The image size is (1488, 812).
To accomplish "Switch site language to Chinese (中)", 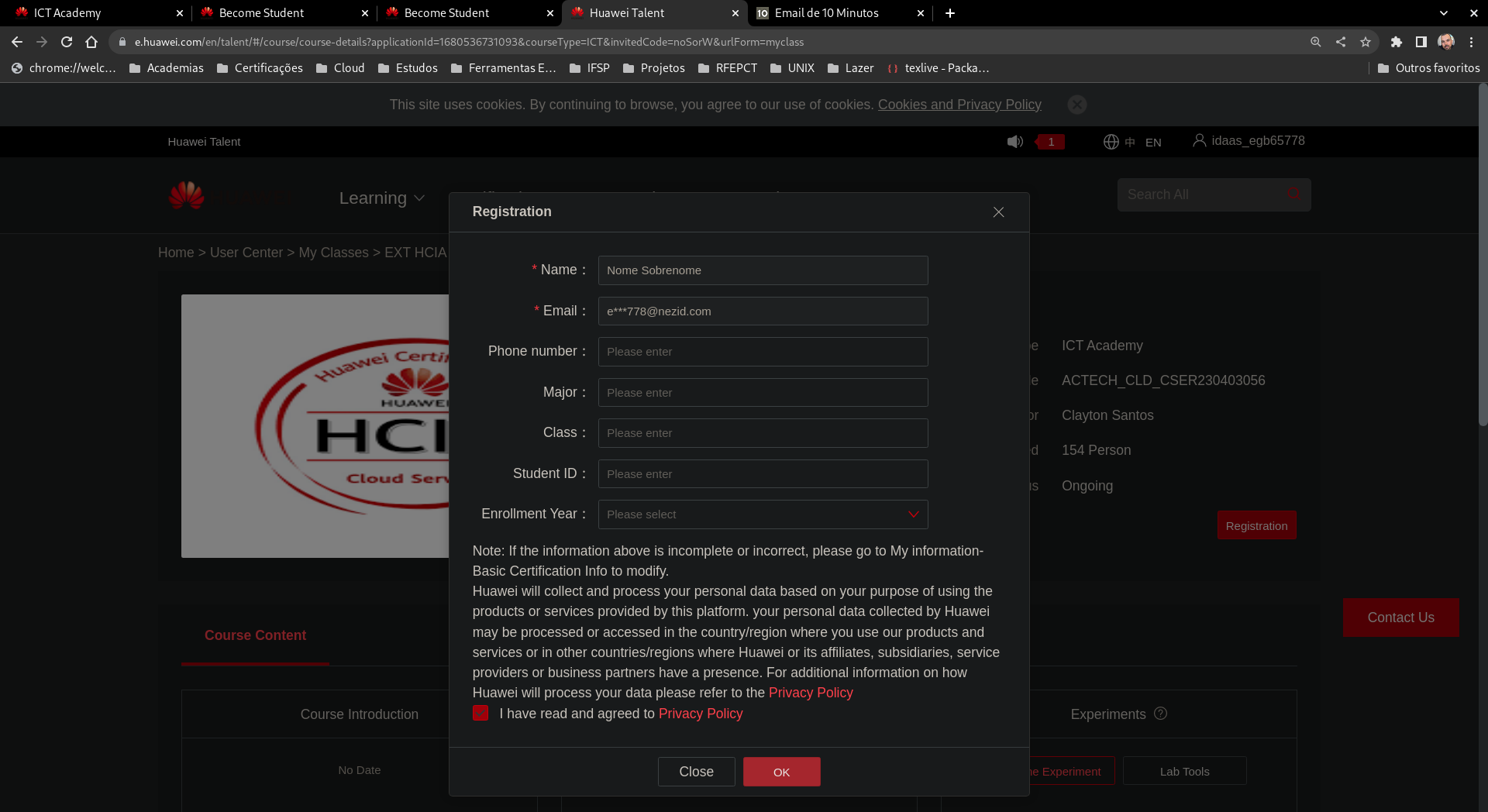I will coord(1129,142).
